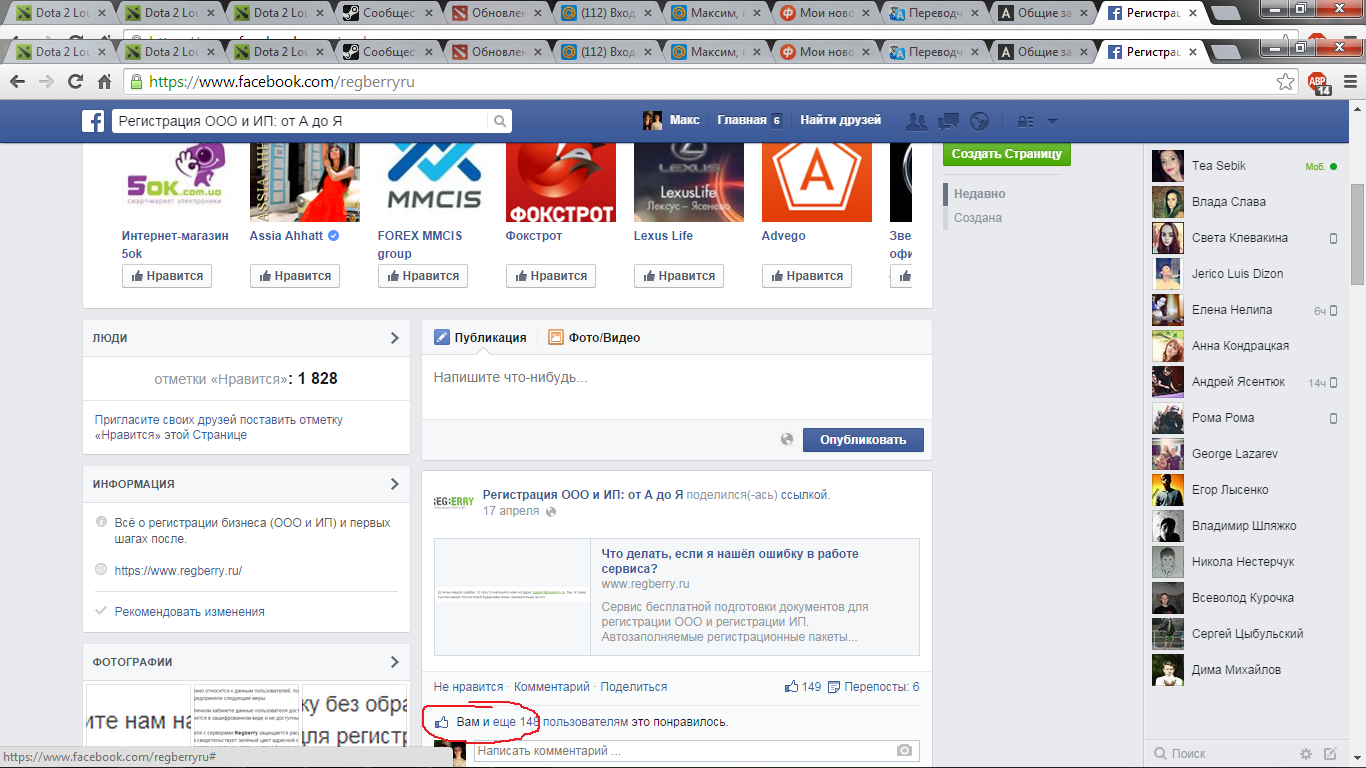Attach a photo using the comment camera icon

[x=904, y=750]
